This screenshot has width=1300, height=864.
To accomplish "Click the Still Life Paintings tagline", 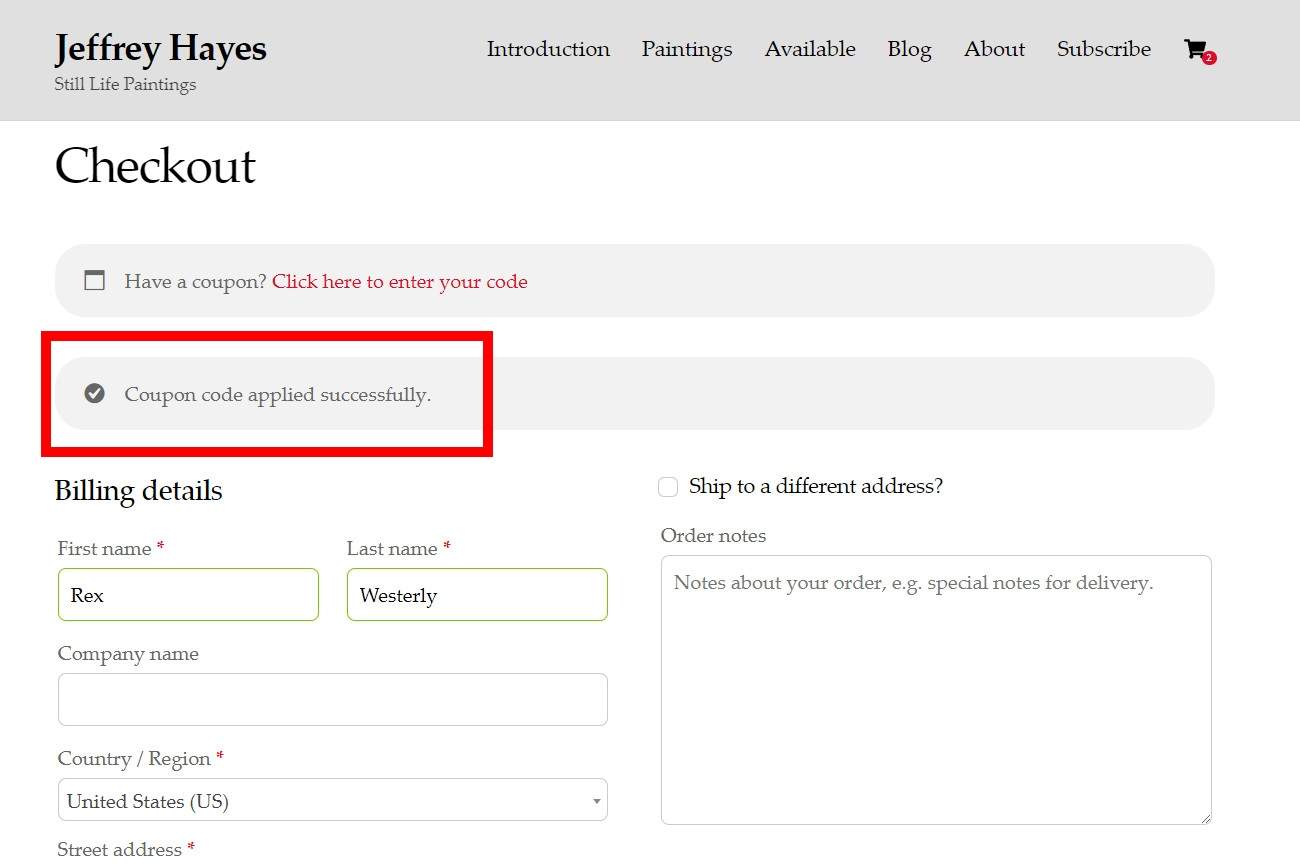I will coord(125,85).
